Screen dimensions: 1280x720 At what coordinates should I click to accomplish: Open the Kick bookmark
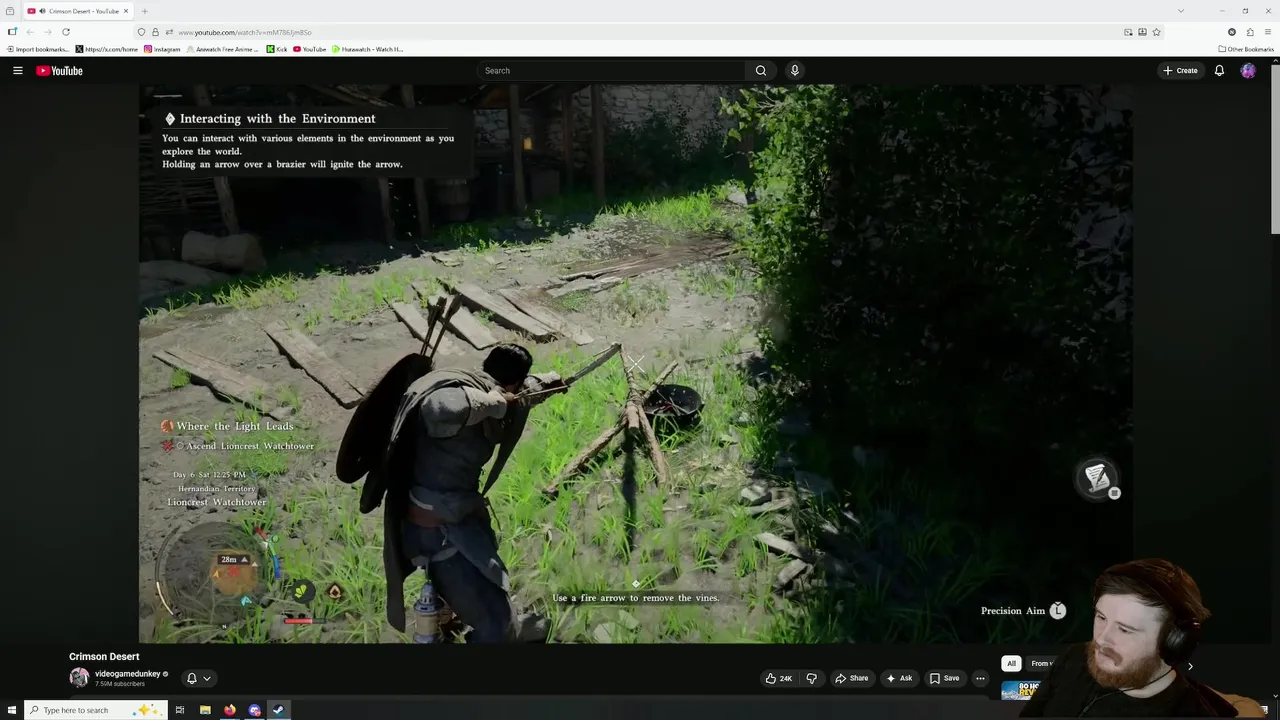coord(277,49)
